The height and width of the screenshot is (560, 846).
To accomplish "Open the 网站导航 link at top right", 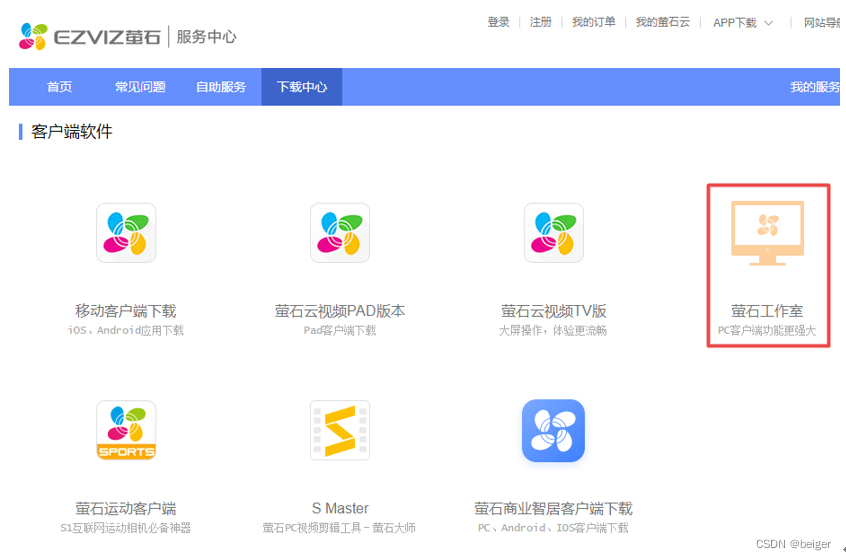I will [x=822, y=23].
